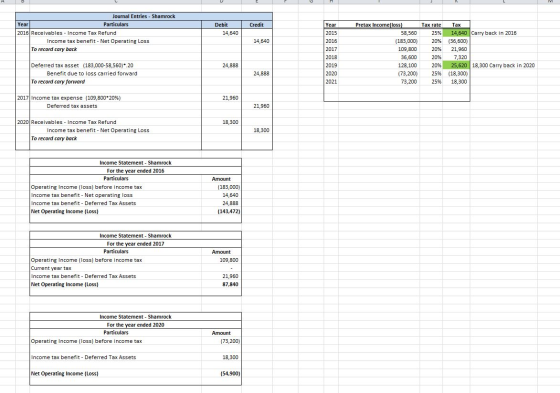Select amount 109,800 in 2017 income statement
The width and height of the screenshot is (560, 393).
[229, 260]
